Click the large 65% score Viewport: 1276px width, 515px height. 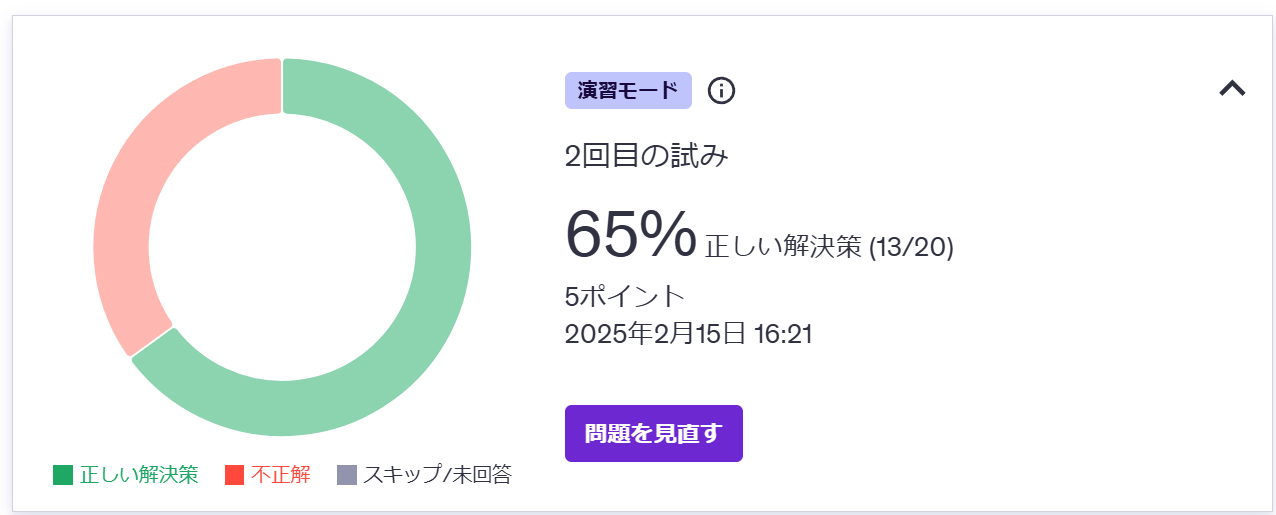(x=630, y=233)
